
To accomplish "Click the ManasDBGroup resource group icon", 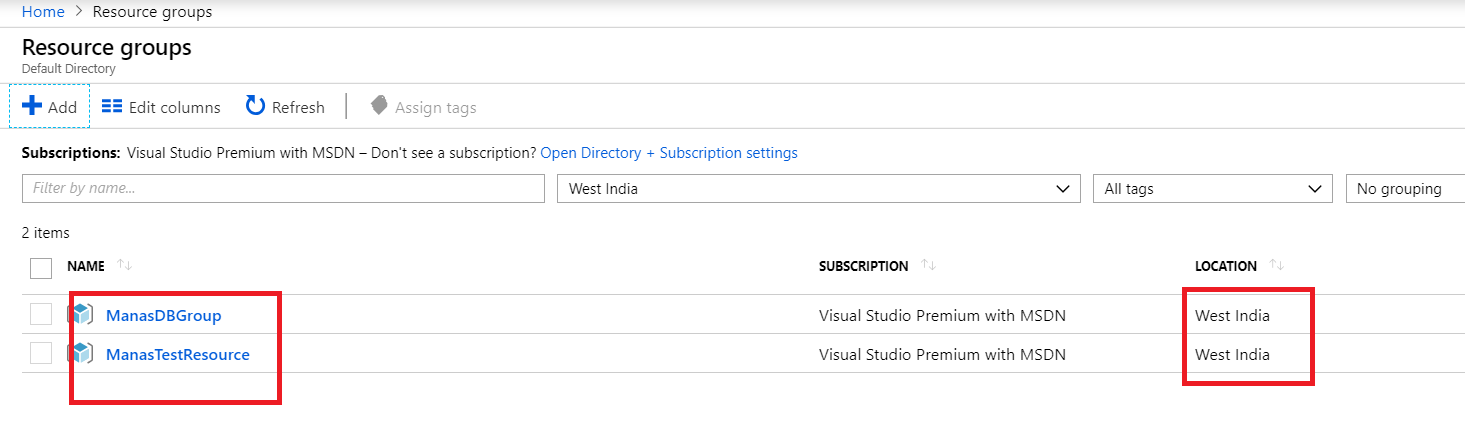I will pyautogui.click(x=81, y=315).
